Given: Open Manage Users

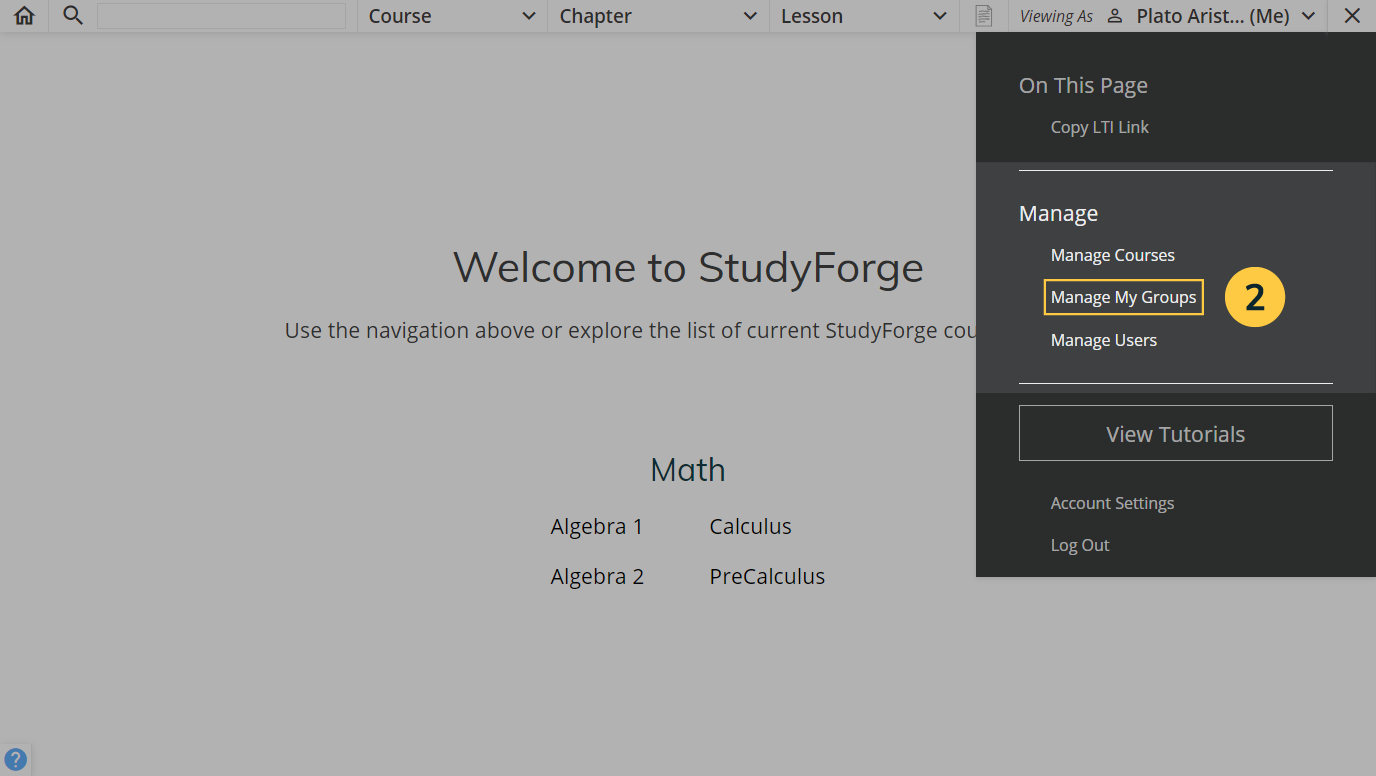Looking at the screenshot, I should pos(1103,340).
